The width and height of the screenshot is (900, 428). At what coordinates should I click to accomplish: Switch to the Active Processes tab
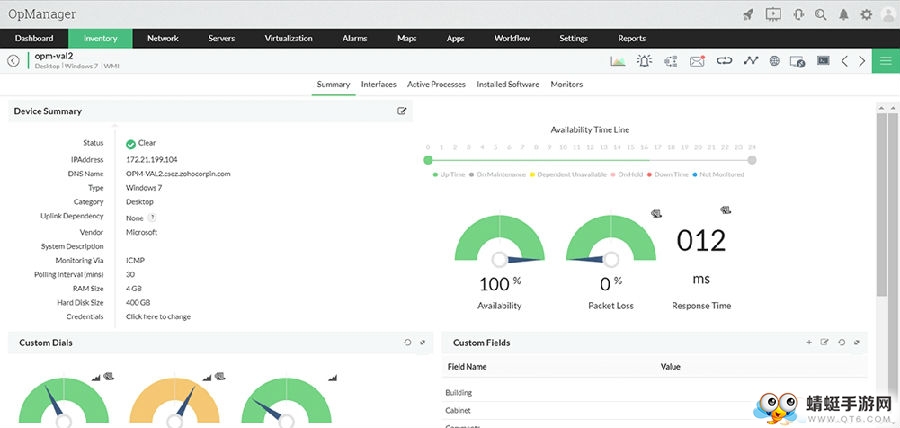pos(436,84)
